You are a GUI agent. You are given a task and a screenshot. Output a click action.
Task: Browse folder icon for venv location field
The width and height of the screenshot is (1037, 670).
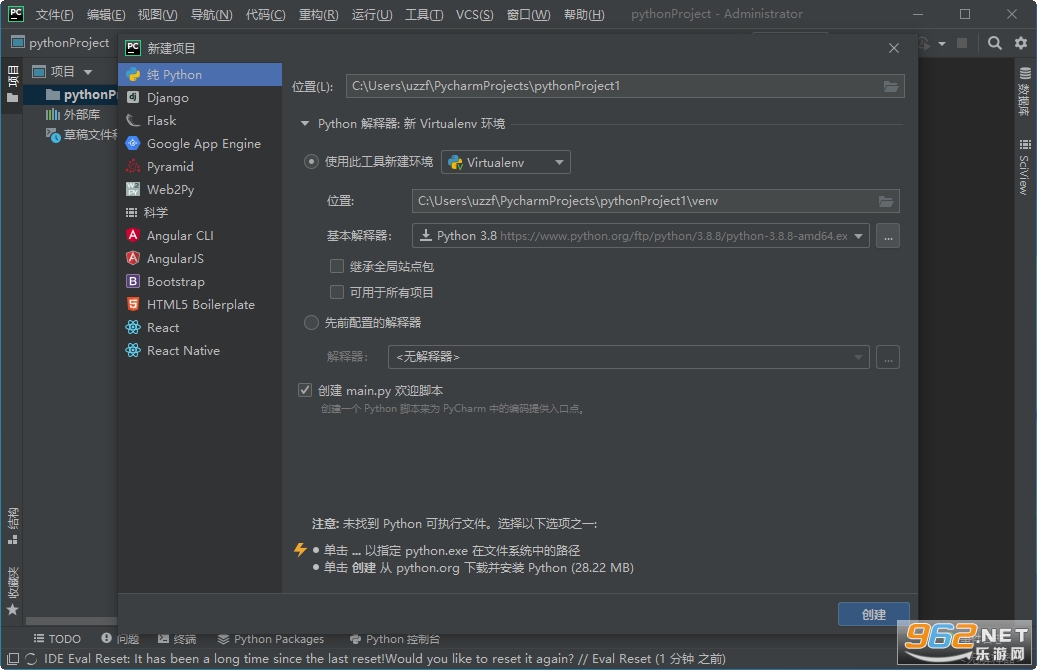[x=886, y=201]
